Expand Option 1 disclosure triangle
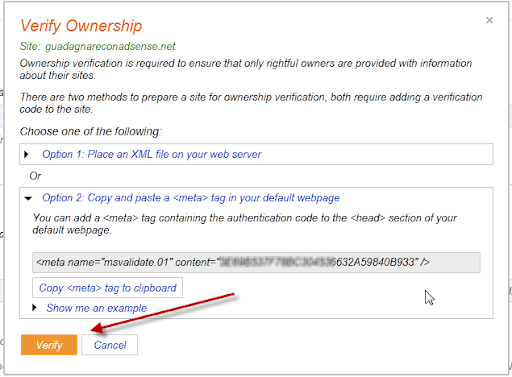 tap(26, 154)
